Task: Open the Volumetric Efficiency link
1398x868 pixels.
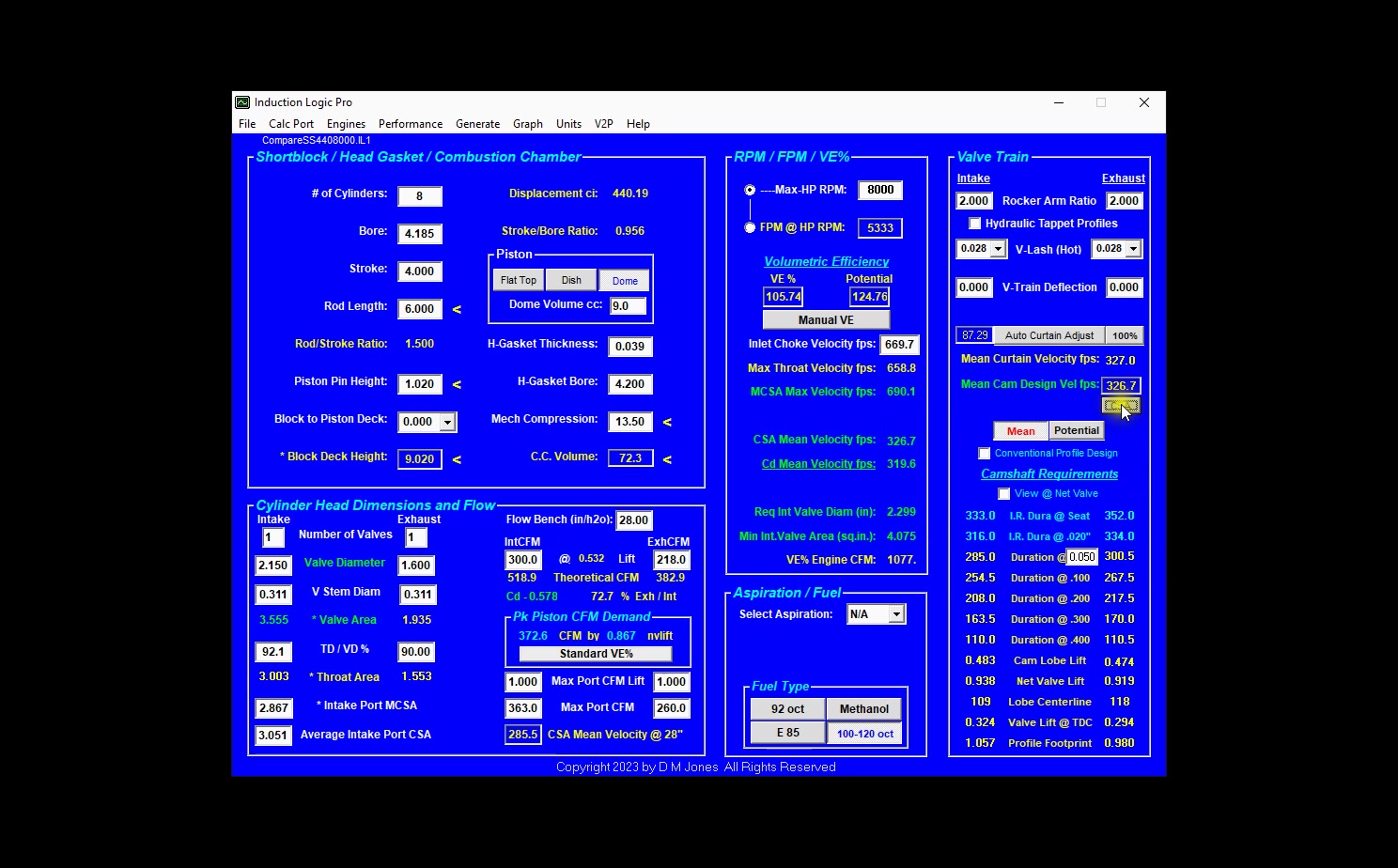Action: (826, 262)
